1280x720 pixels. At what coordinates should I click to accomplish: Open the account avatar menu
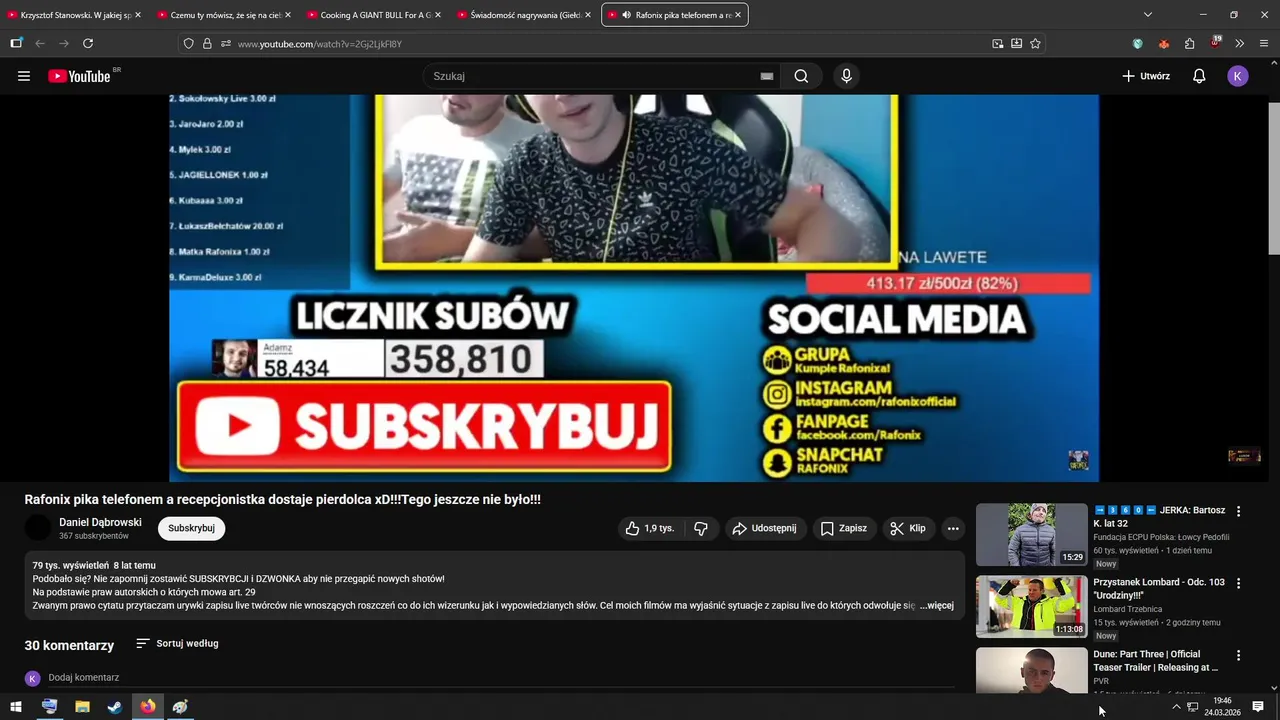point(1238,76)
